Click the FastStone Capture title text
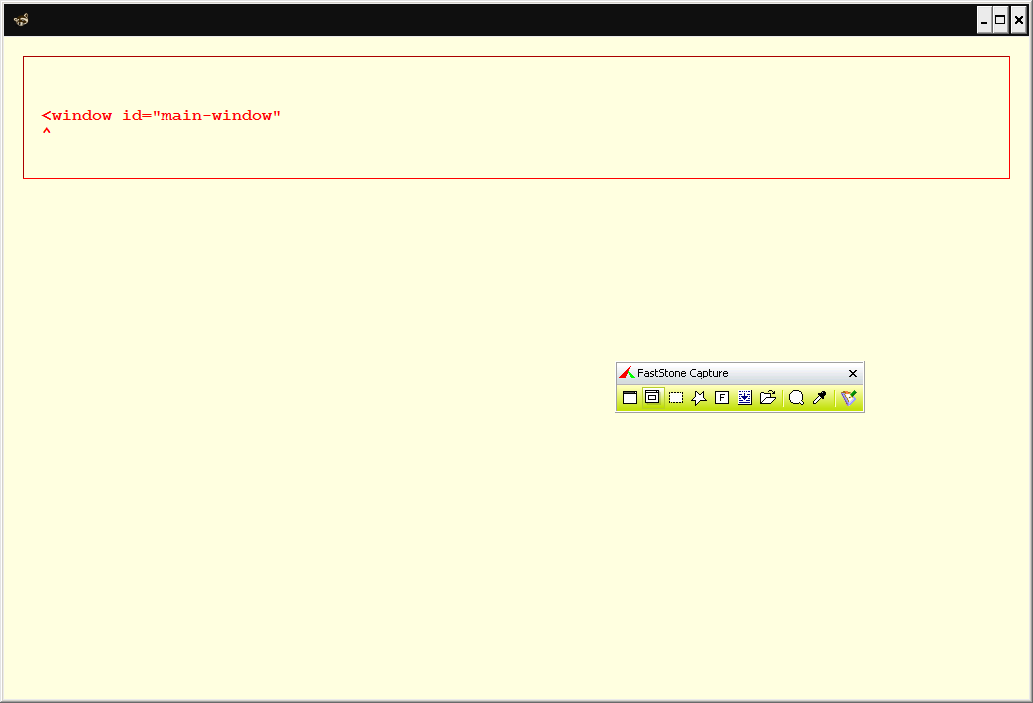 (x=683, y=373)
